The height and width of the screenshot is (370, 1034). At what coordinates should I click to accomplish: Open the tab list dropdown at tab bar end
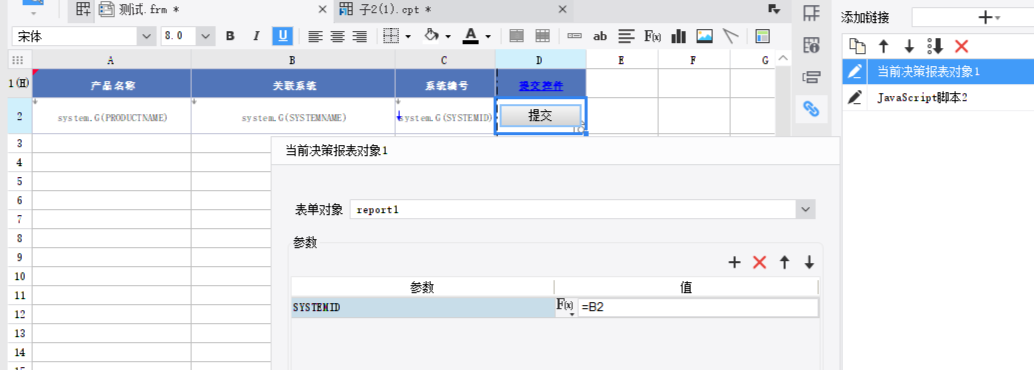pyautogui.click(x=774, y=9)
